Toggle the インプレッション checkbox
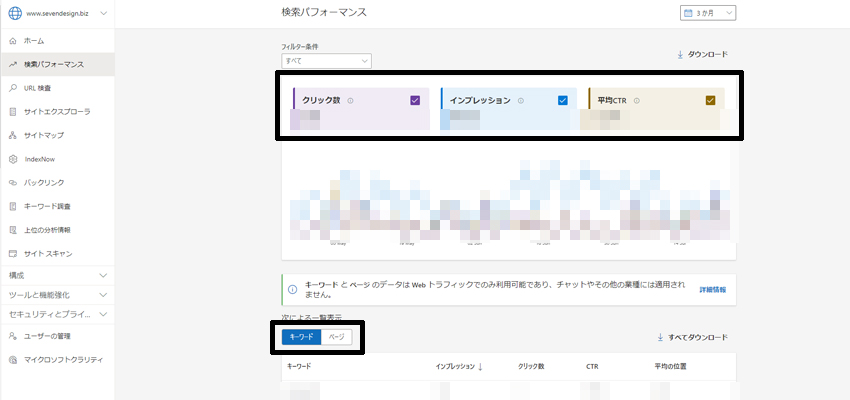This screenshot has height=400, width=850. pyautogui.click(x=563, y=100)
